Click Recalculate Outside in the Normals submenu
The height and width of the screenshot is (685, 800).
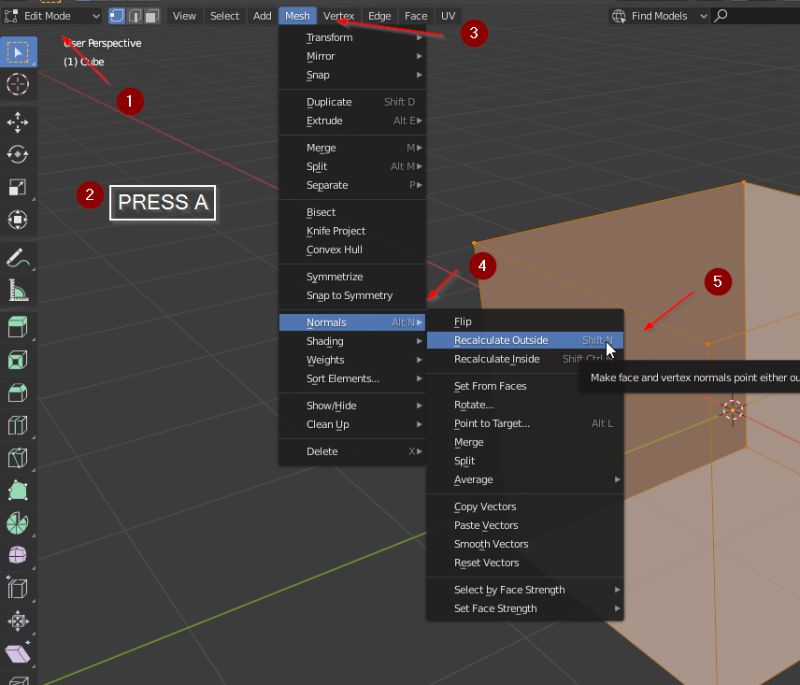[x=500, y=339]
